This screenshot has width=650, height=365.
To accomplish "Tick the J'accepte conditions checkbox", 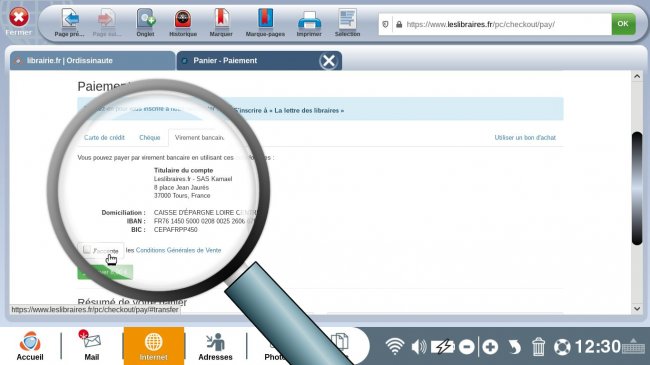I will 86,250.
